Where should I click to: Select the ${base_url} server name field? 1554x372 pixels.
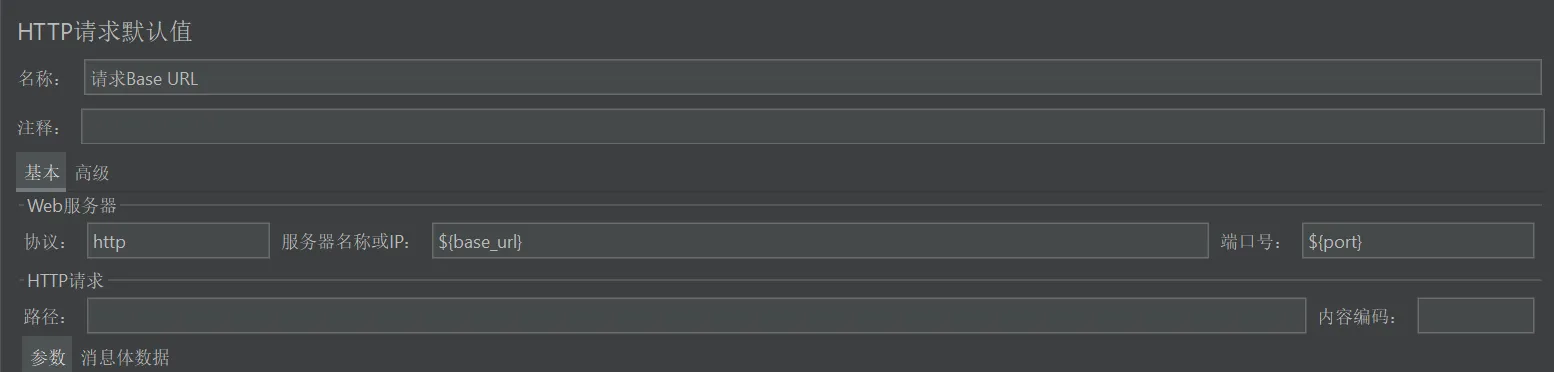pos(820,241)
